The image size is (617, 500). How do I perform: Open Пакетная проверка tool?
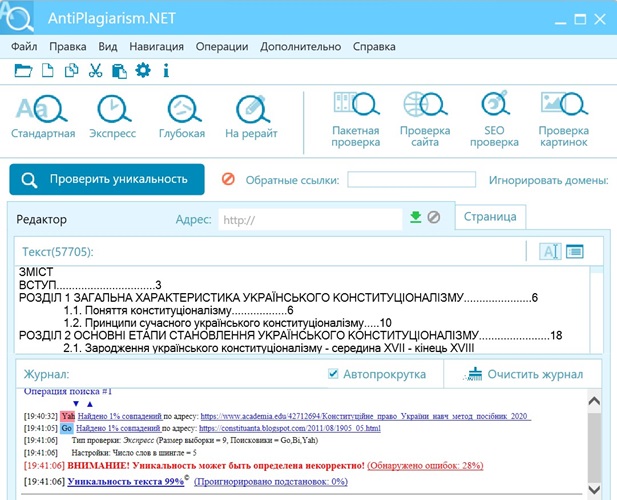356,120
